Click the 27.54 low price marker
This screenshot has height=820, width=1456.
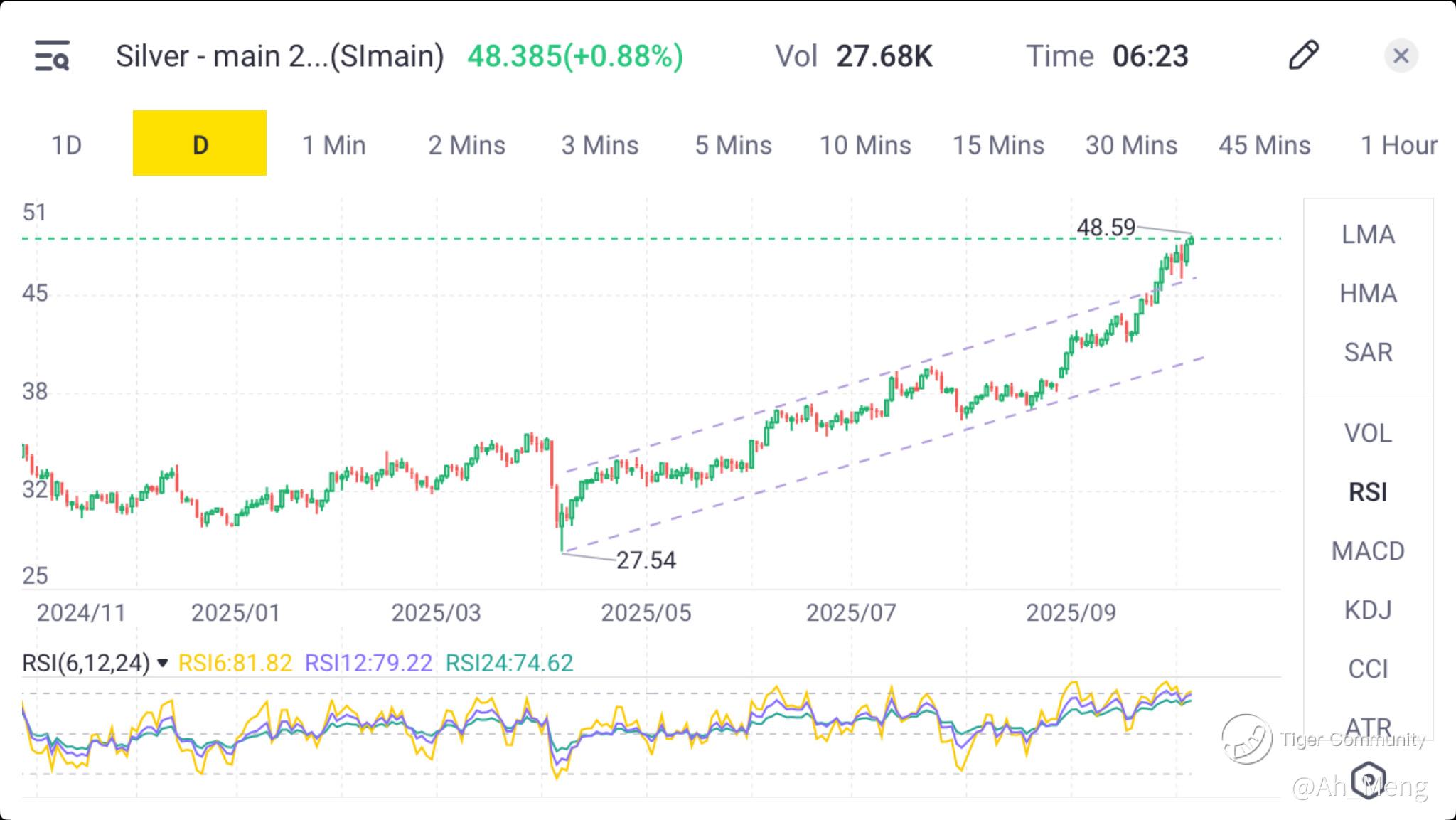coord(646,560)
